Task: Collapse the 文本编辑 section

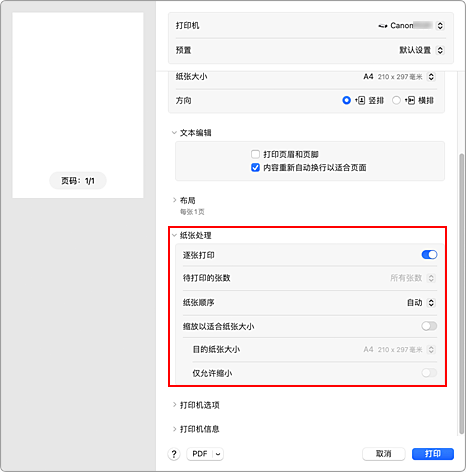Action: coord(174,133)
